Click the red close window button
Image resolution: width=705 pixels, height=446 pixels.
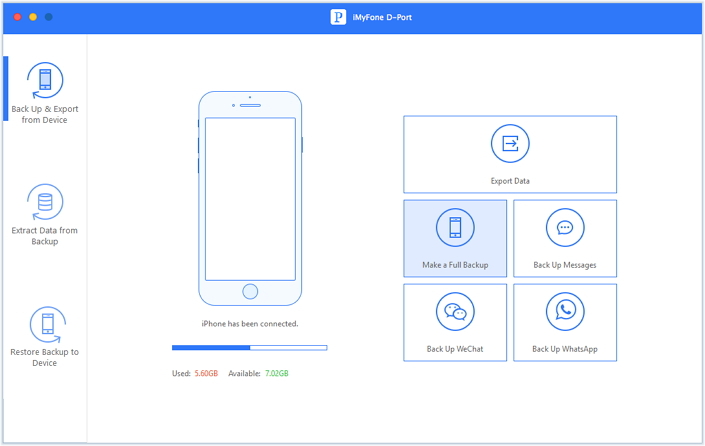tap(18, 17)
